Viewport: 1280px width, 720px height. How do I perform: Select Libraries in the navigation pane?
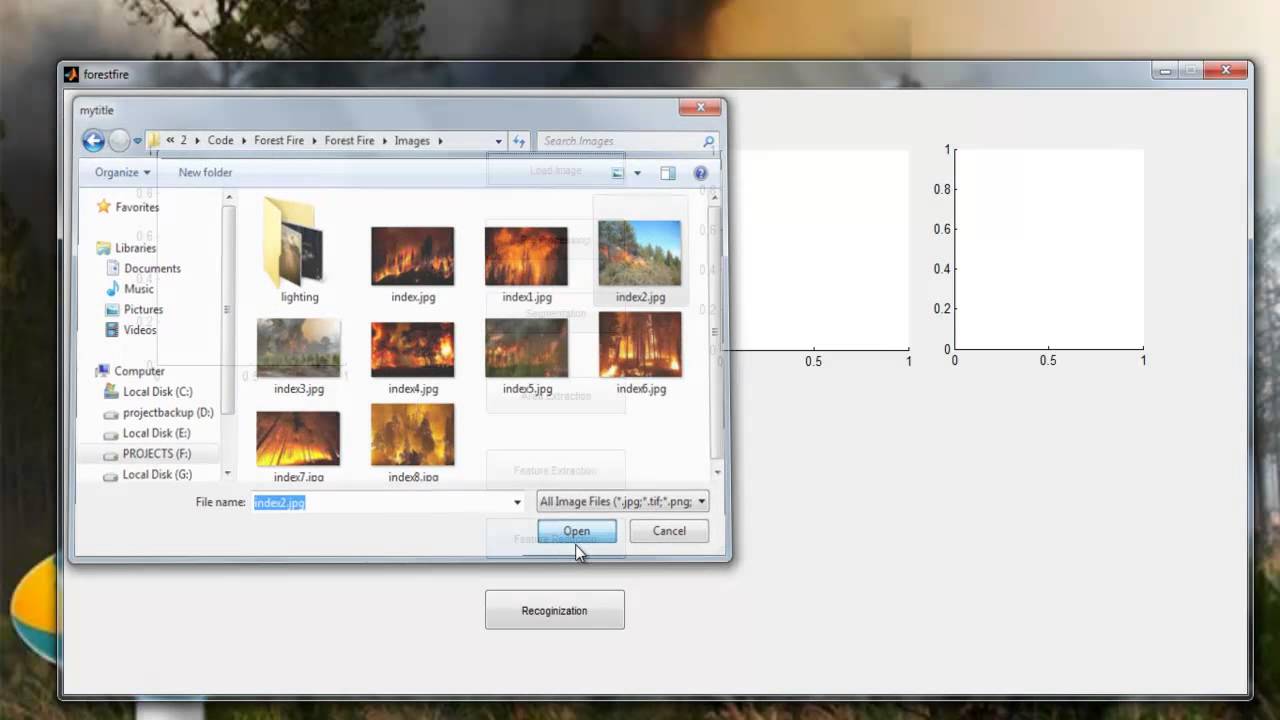135,248
